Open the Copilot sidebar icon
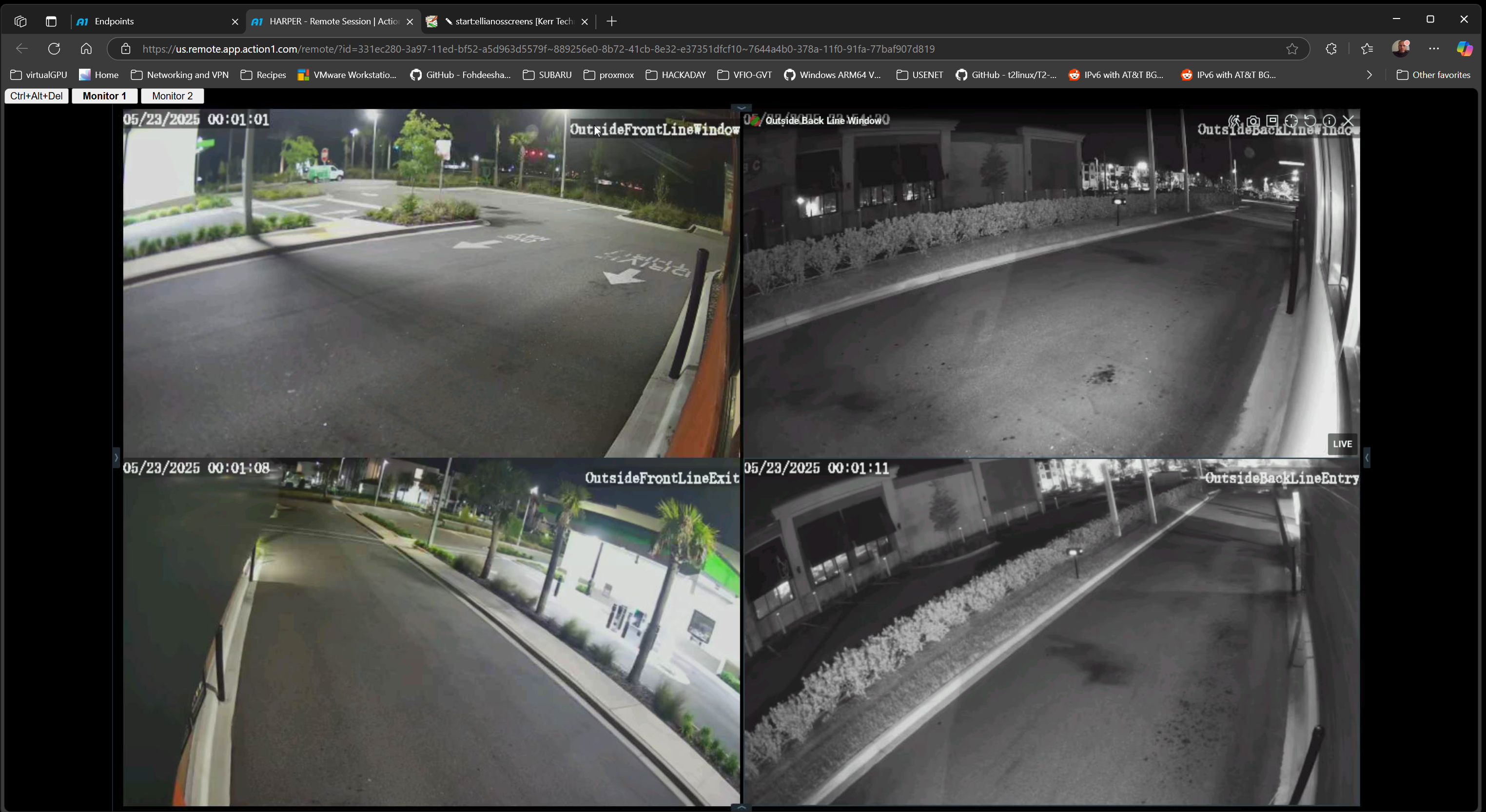Viewport: 1486px width, 812px height. [1464, 49]
